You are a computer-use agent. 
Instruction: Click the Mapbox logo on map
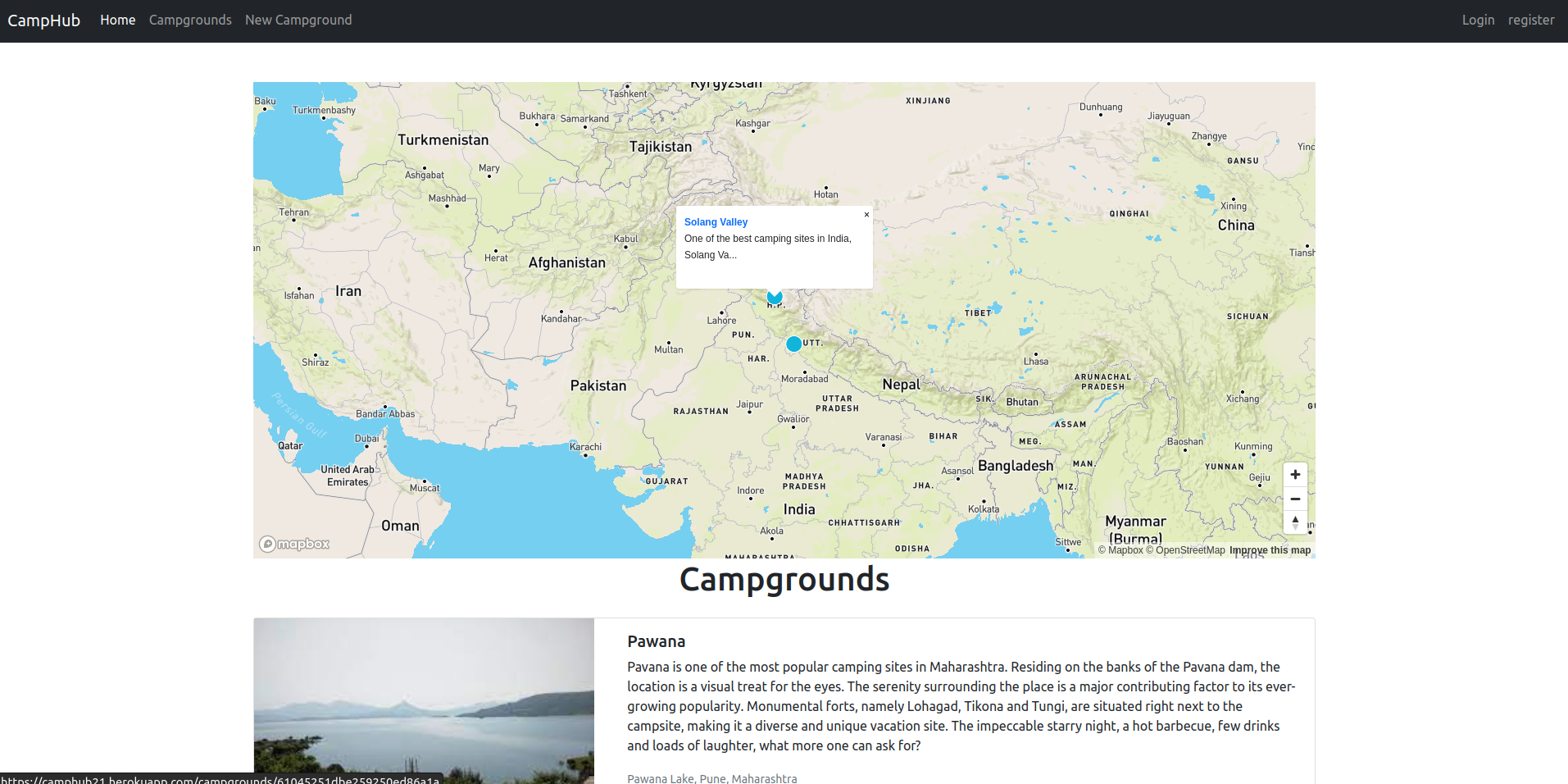point(294,544)
